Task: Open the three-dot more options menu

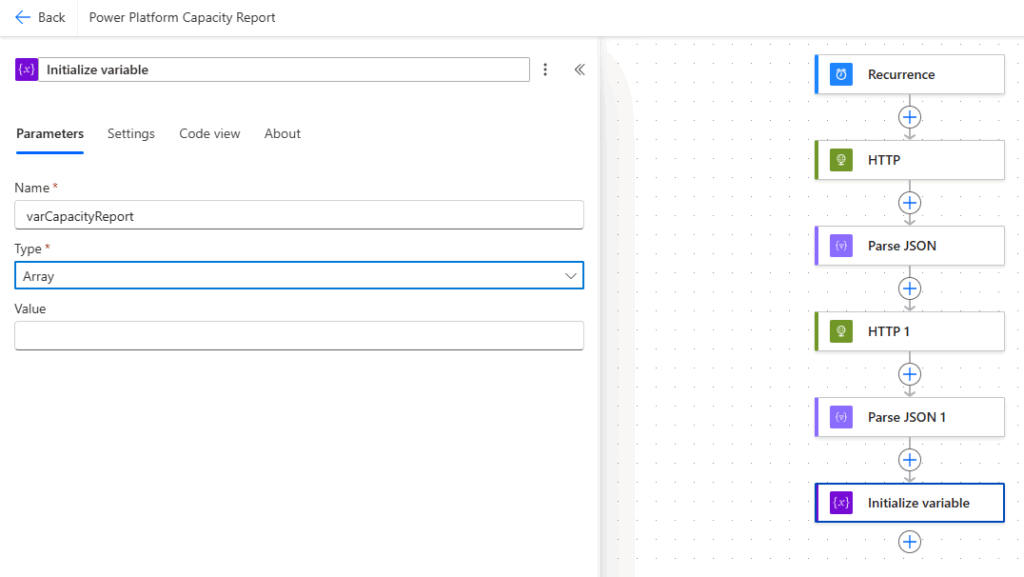Action: [x=545, y=69]
